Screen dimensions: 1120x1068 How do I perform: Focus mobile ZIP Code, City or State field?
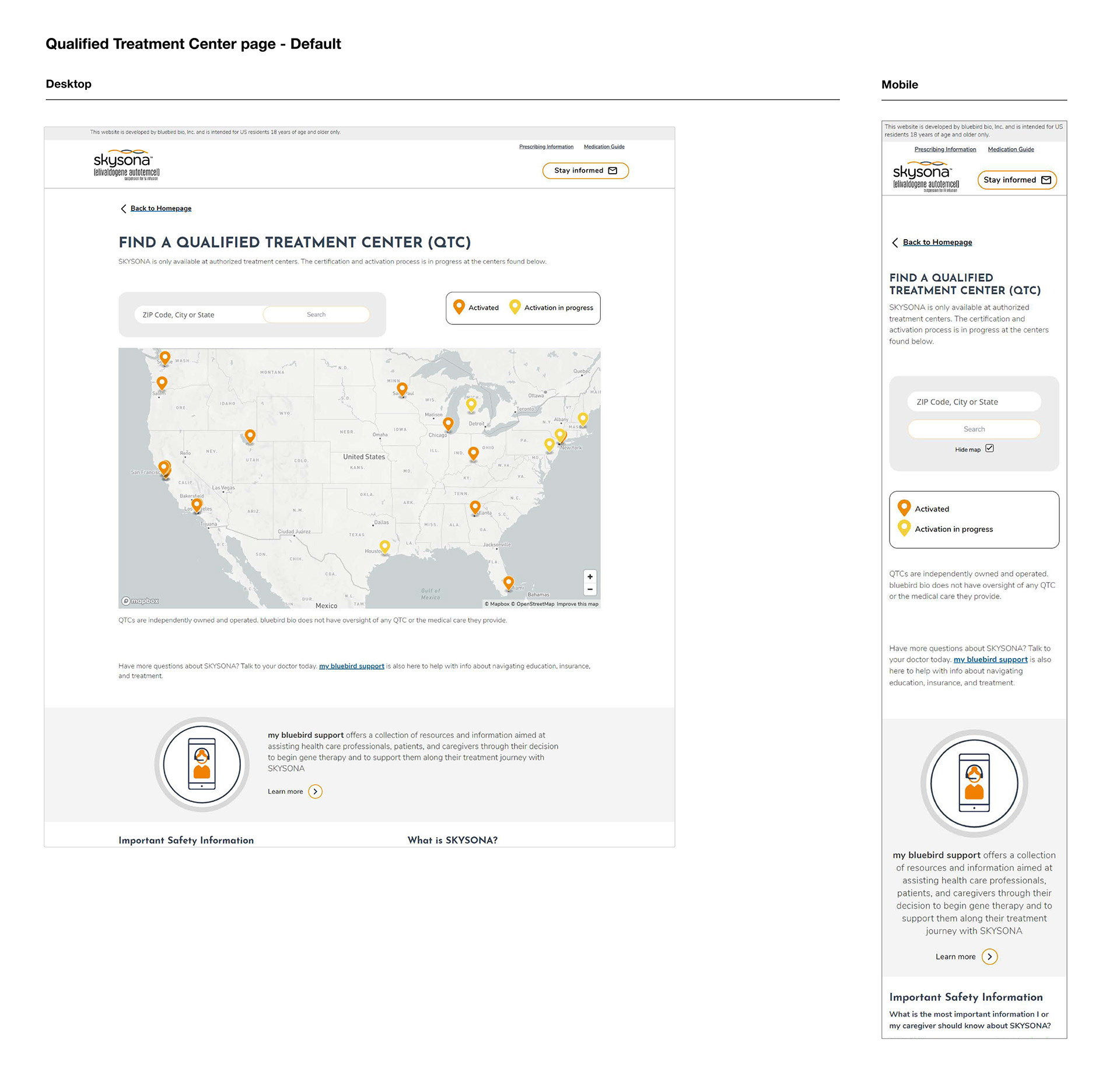(x=974, y=402)
